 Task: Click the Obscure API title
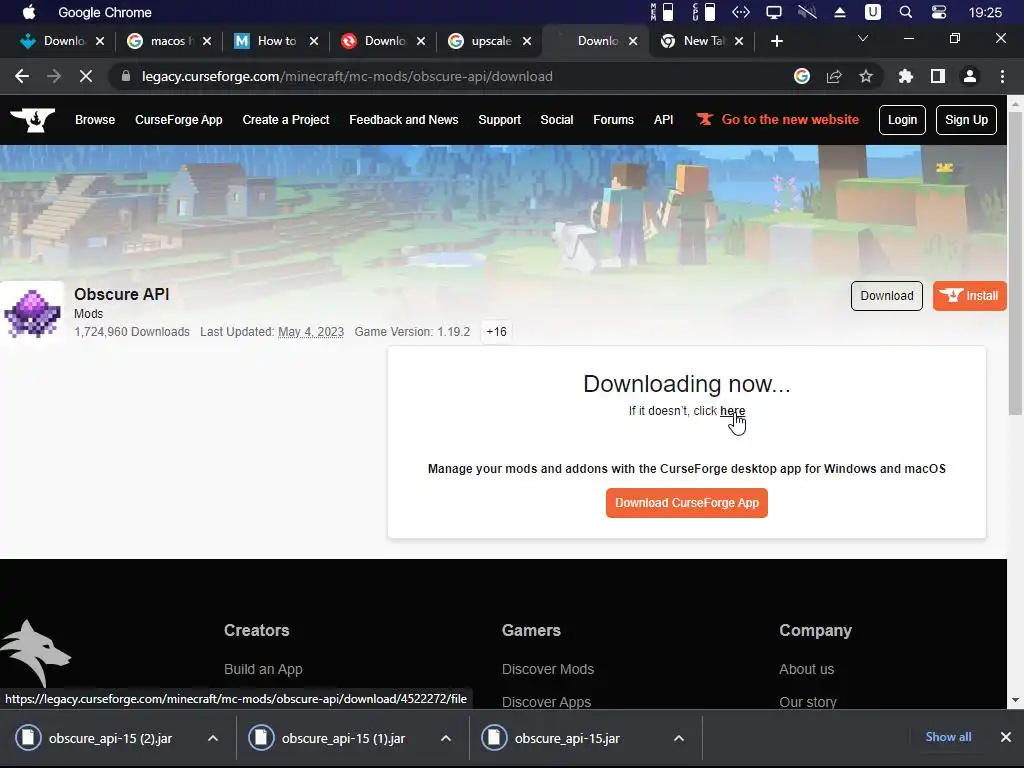click(121, 294)
